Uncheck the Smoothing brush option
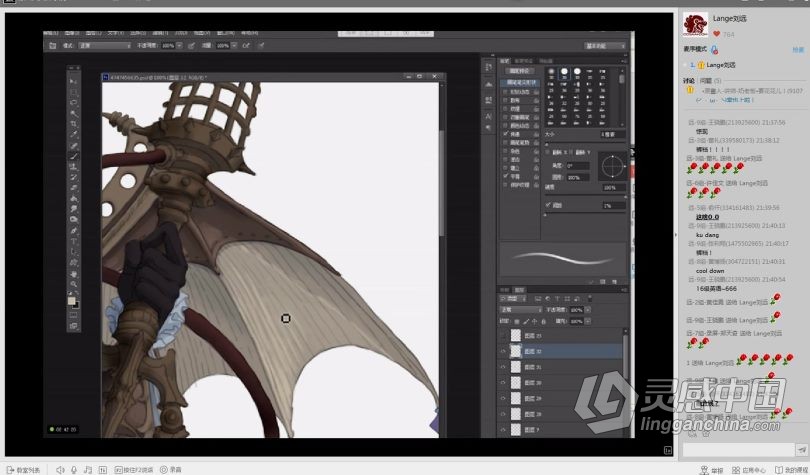Image resolution: width=810 pixels, height=475 pixels. [x=505, y=176]
